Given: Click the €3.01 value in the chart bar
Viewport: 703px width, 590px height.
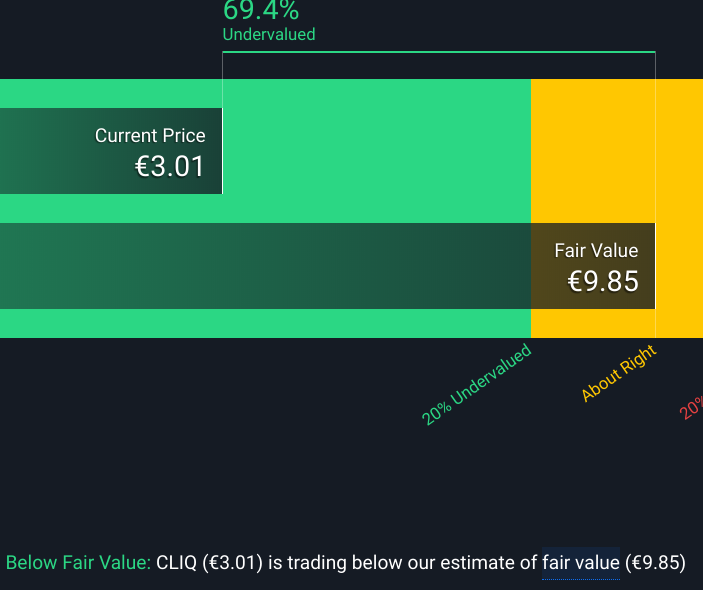Looking at the screenshot, I should click(x=170, y=167).
